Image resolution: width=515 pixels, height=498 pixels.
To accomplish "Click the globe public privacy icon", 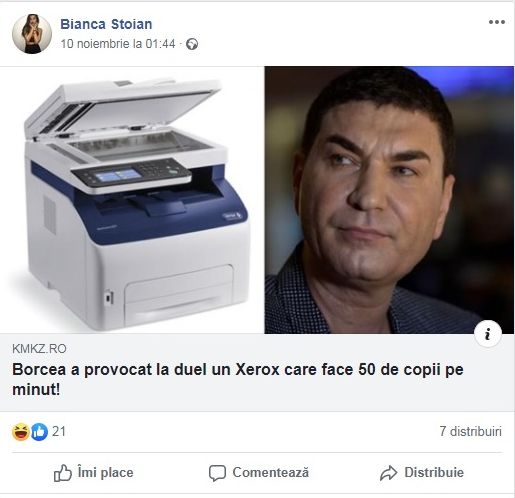I will pos(192,44).
